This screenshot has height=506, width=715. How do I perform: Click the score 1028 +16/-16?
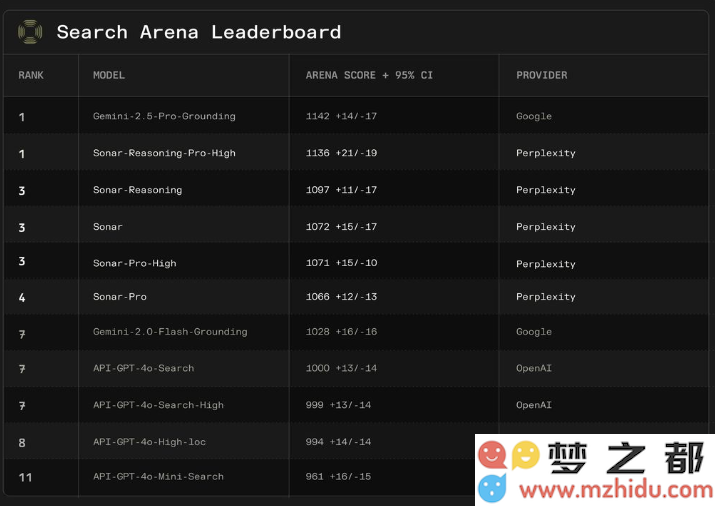pos(341,332)
